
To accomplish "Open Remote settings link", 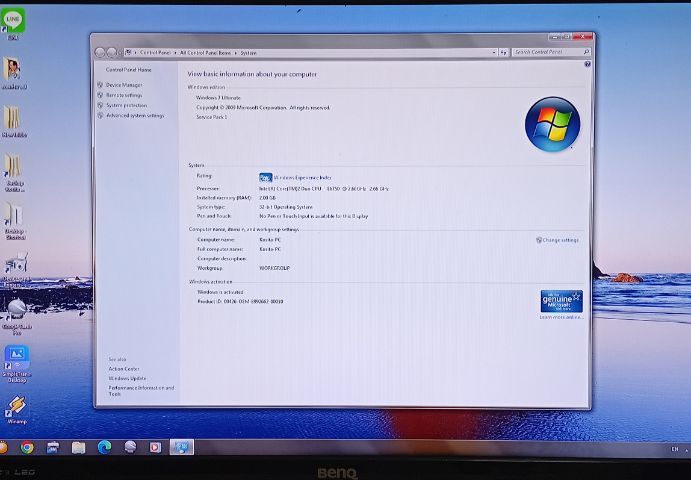I will [125, 95].
